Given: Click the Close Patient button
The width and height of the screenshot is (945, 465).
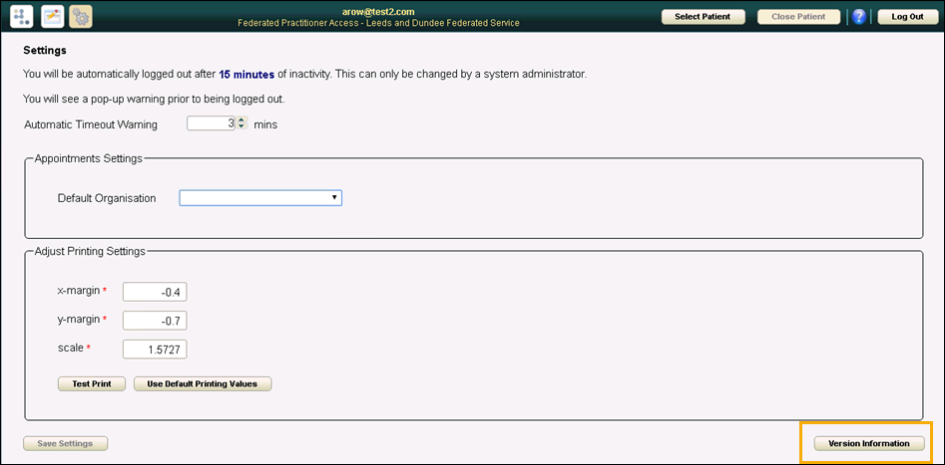Looking at the screenshot, I should point(798,17).
